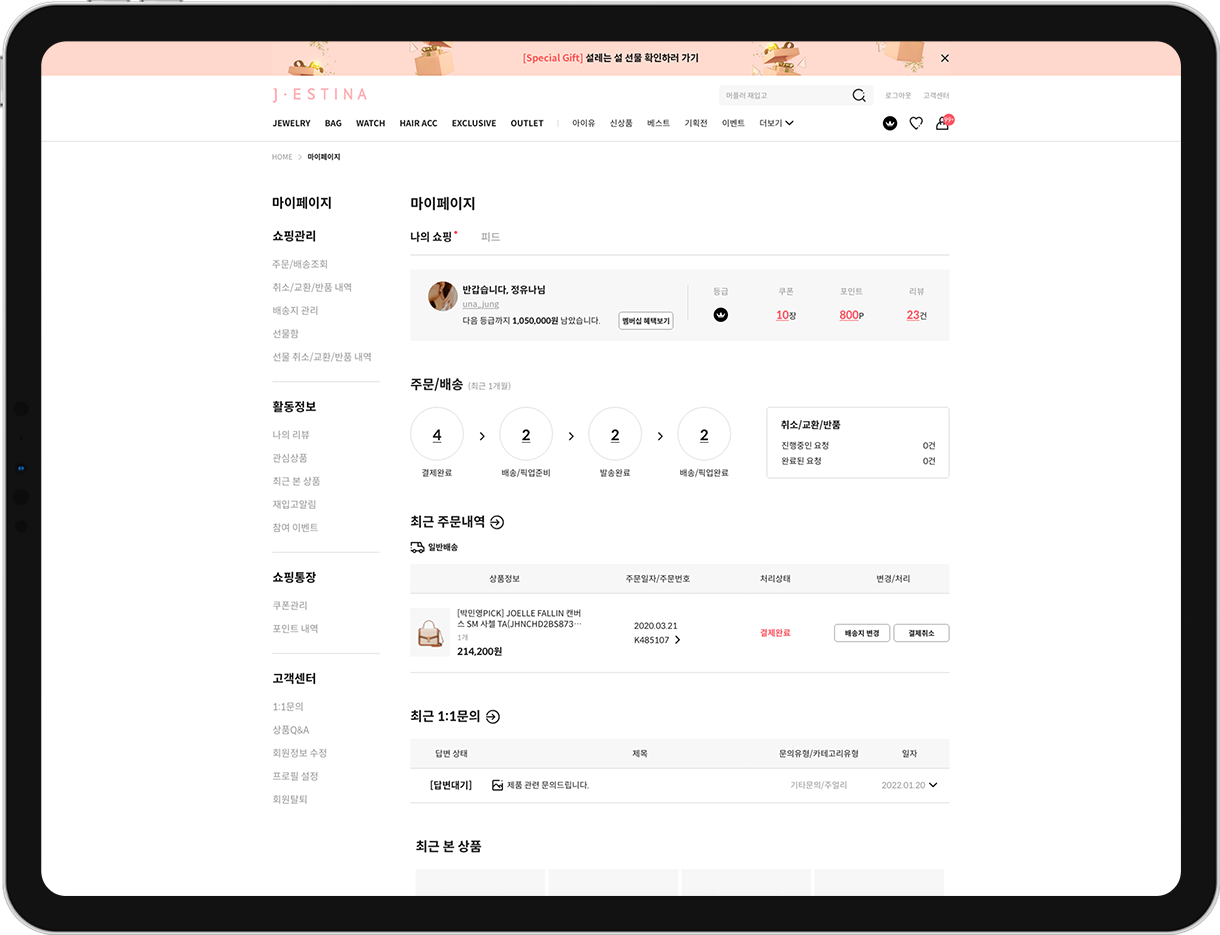The width and height of the screenshot is (1220, 935).
Task: Click the 10장 coupon count
Action: pyautogui.click(x=786, y=315)
